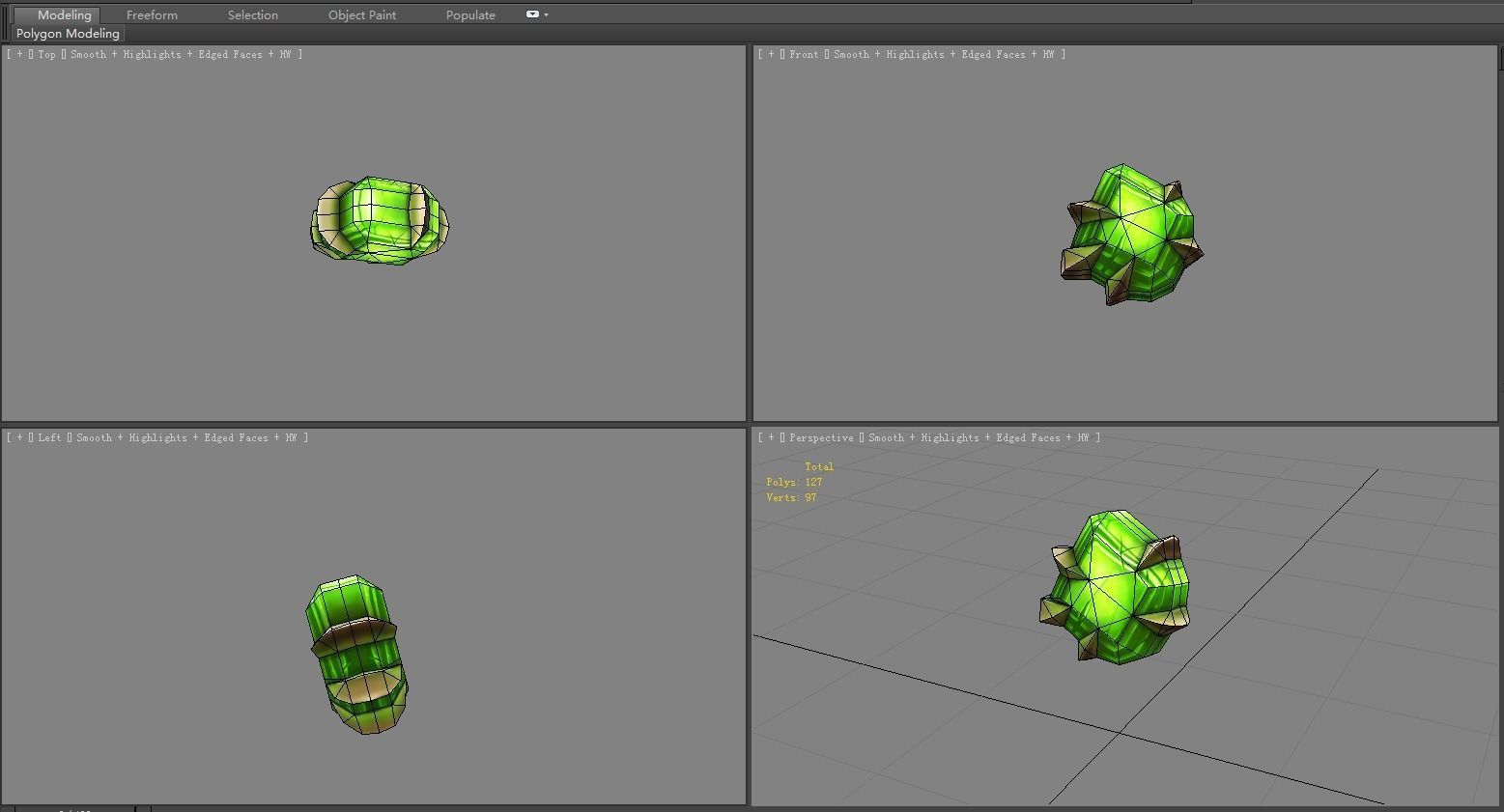The height and width of the screenshot is (812, 1504).
Task: Open the Top viewport plus menu
Action: [19, 54]
